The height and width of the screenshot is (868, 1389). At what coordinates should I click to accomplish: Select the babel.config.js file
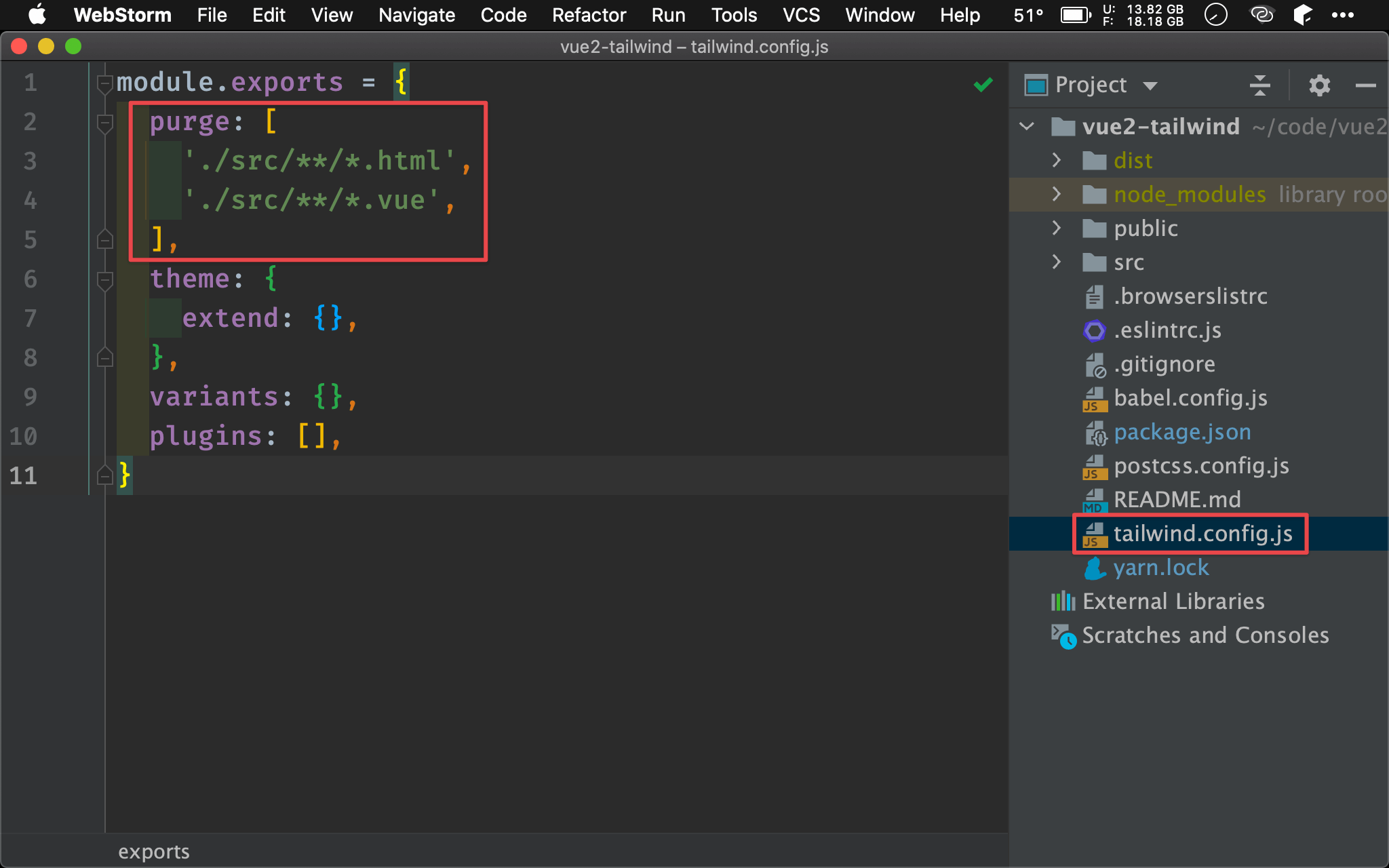click(1190, 398)
